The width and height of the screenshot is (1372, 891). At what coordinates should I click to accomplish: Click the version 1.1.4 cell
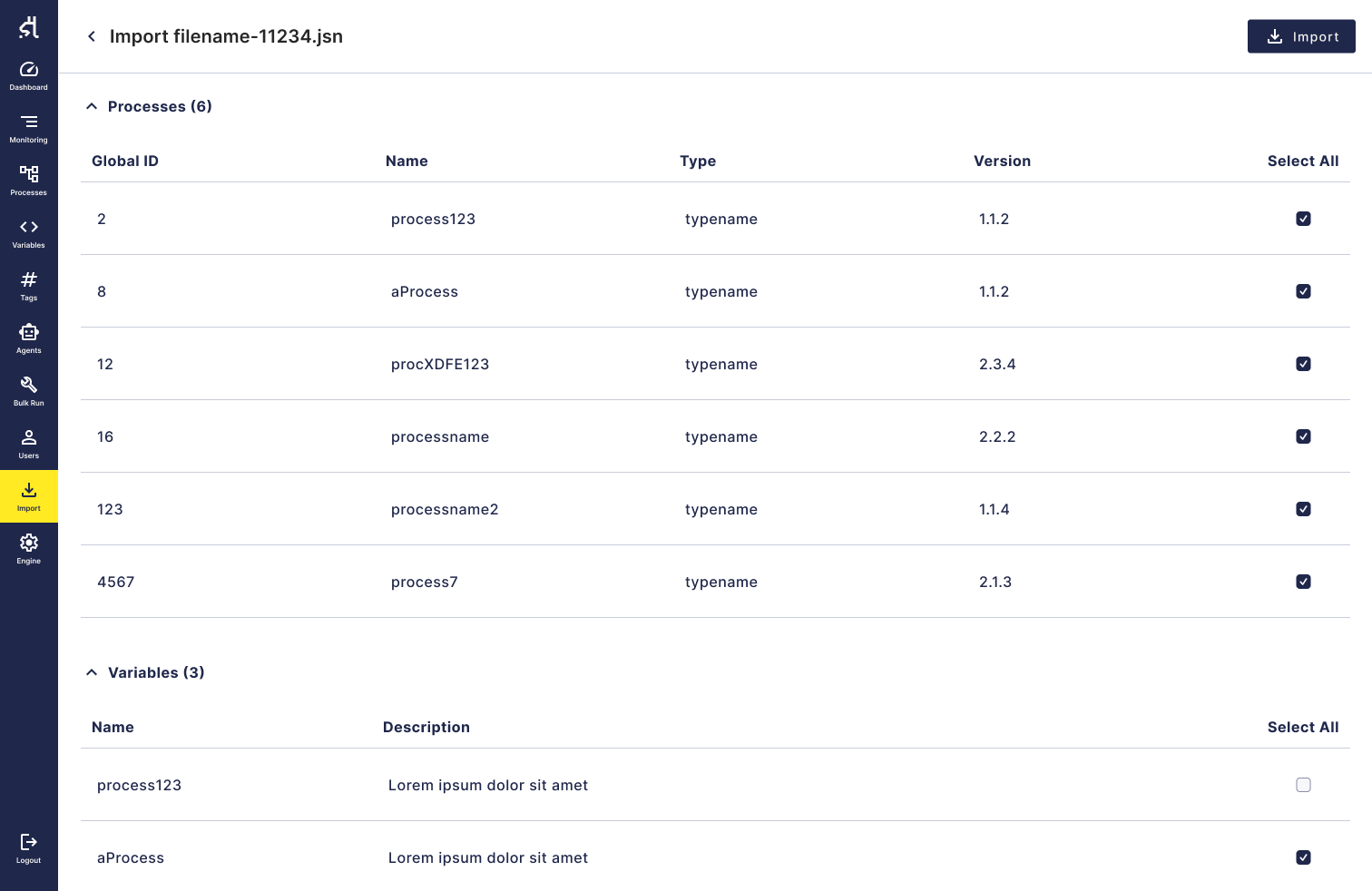[x=995, y=509]
